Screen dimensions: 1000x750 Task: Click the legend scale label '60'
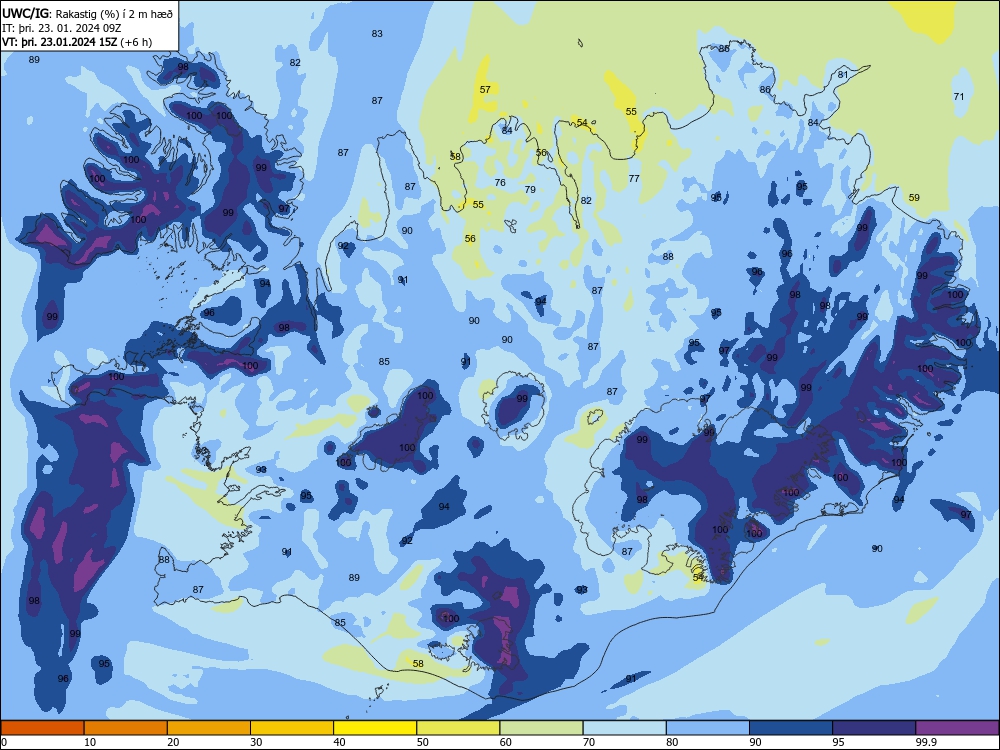pos(506,742)
